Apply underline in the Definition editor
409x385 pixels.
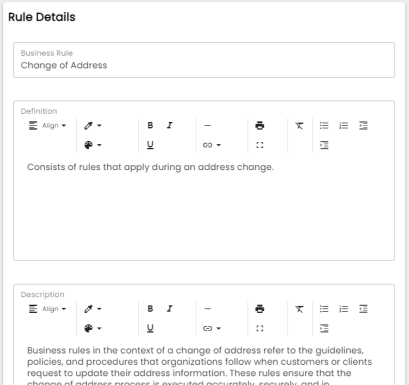150,145
